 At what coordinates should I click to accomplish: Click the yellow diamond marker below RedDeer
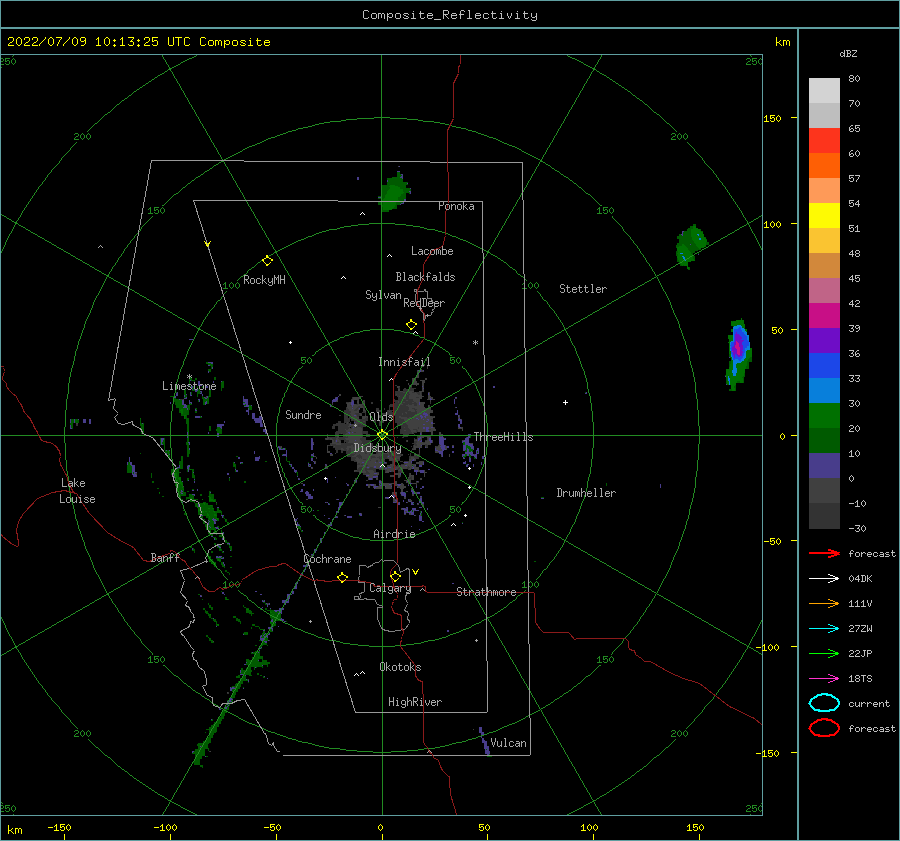click(411, 325)
